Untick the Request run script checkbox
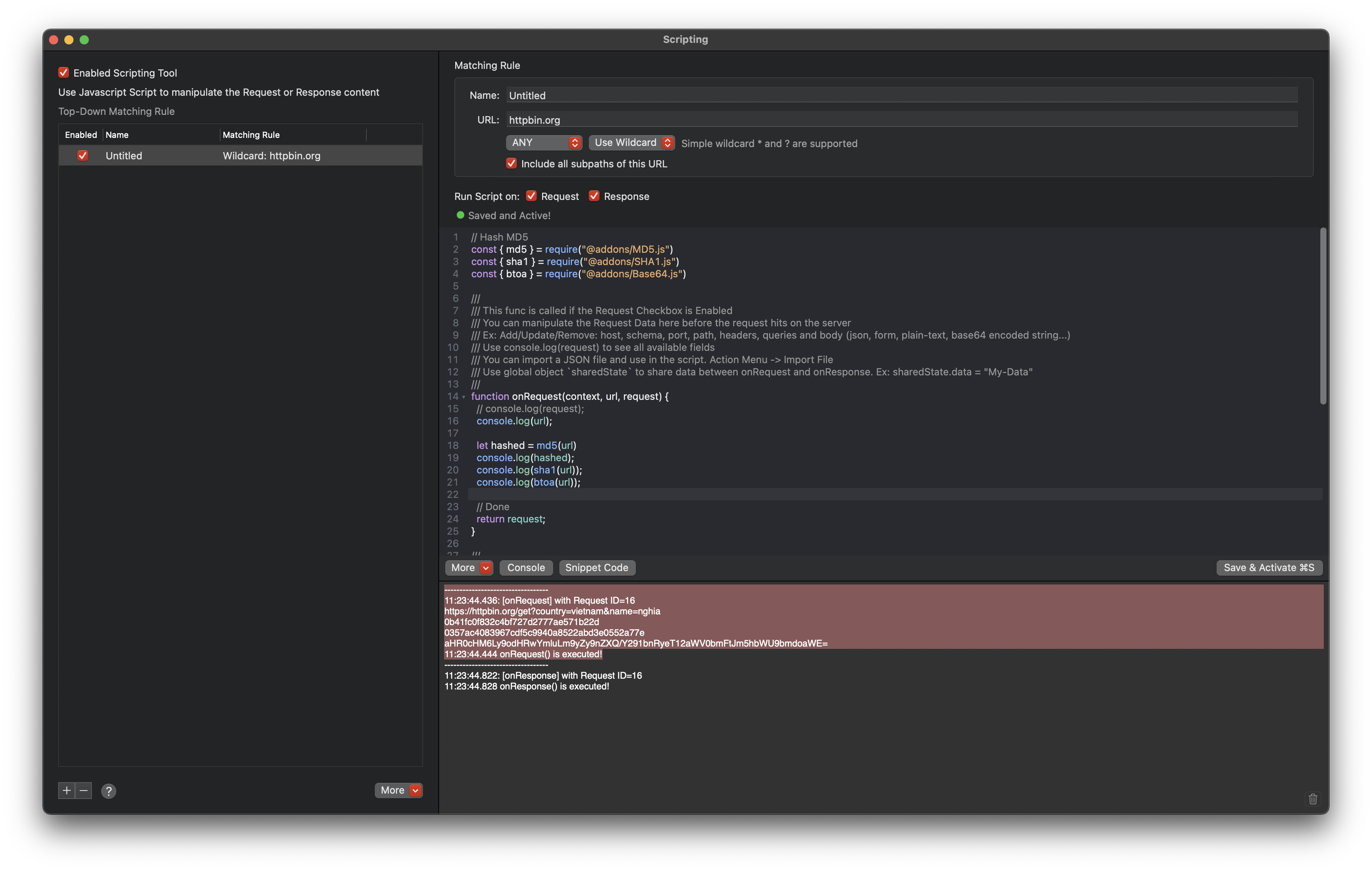Screen dimensions: 1372x871 [531, 196]
